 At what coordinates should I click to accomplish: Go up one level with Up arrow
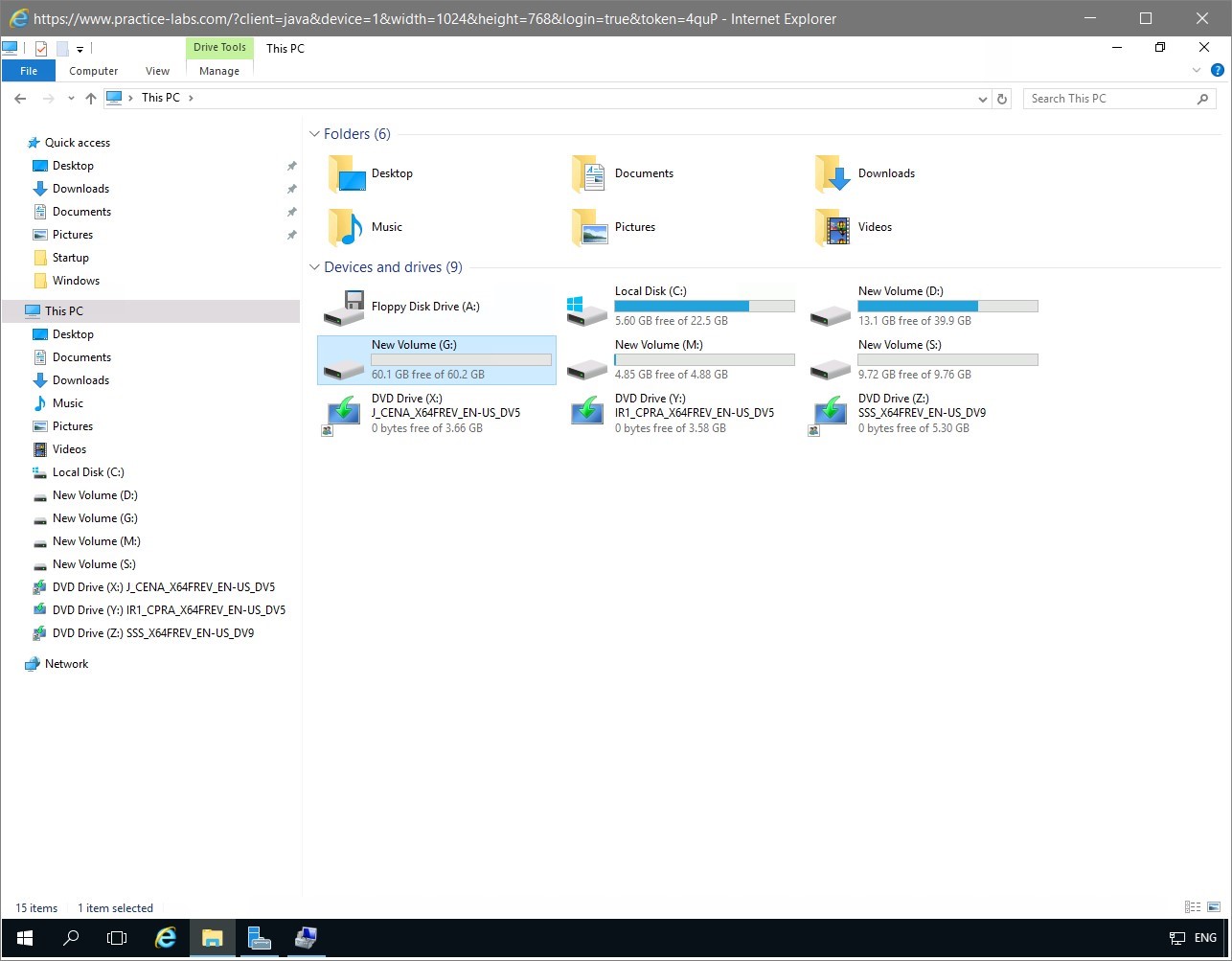coord(91,98)
